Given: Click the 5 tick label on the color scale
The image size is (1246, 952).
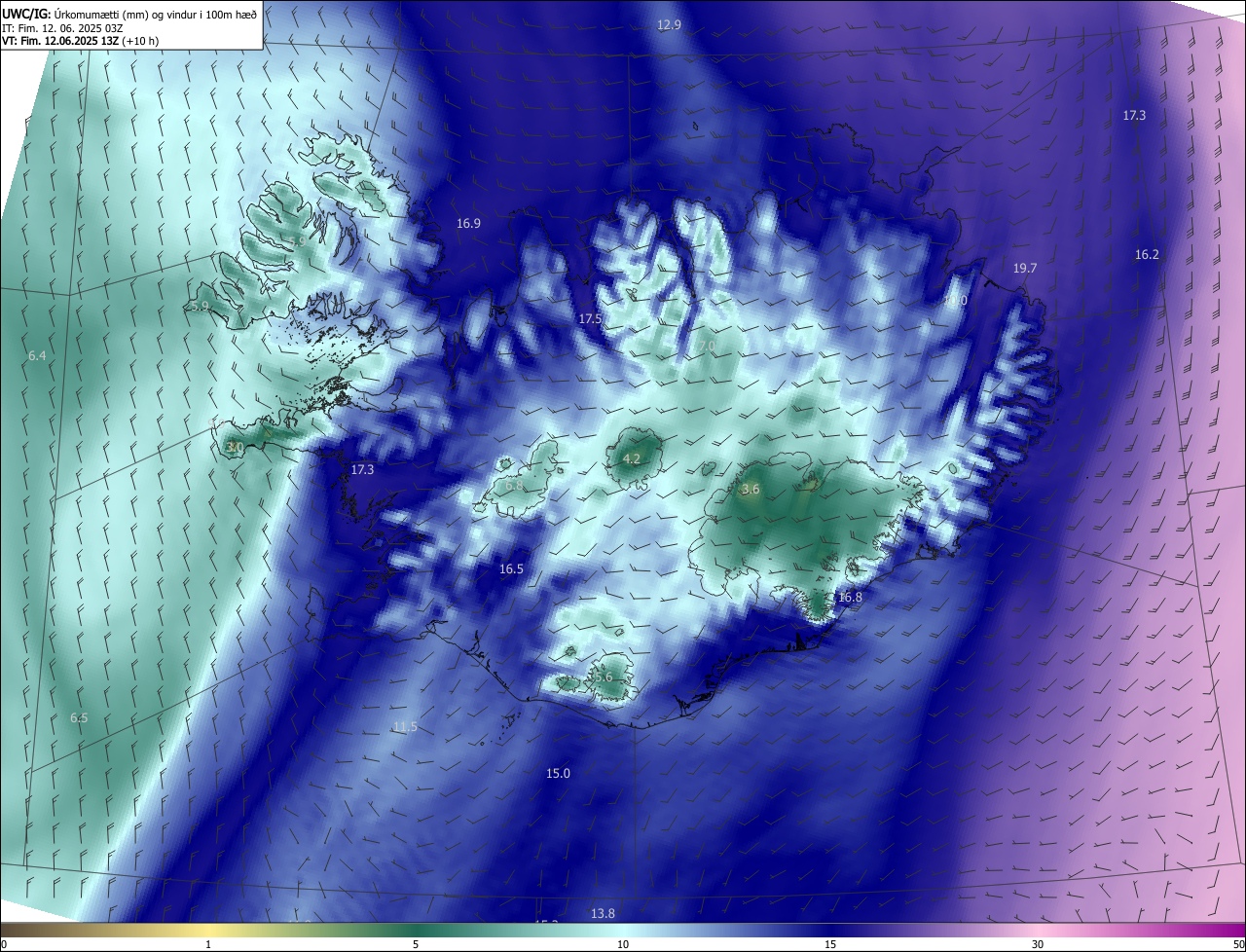Looking at the screenshot, I should 416,945.
